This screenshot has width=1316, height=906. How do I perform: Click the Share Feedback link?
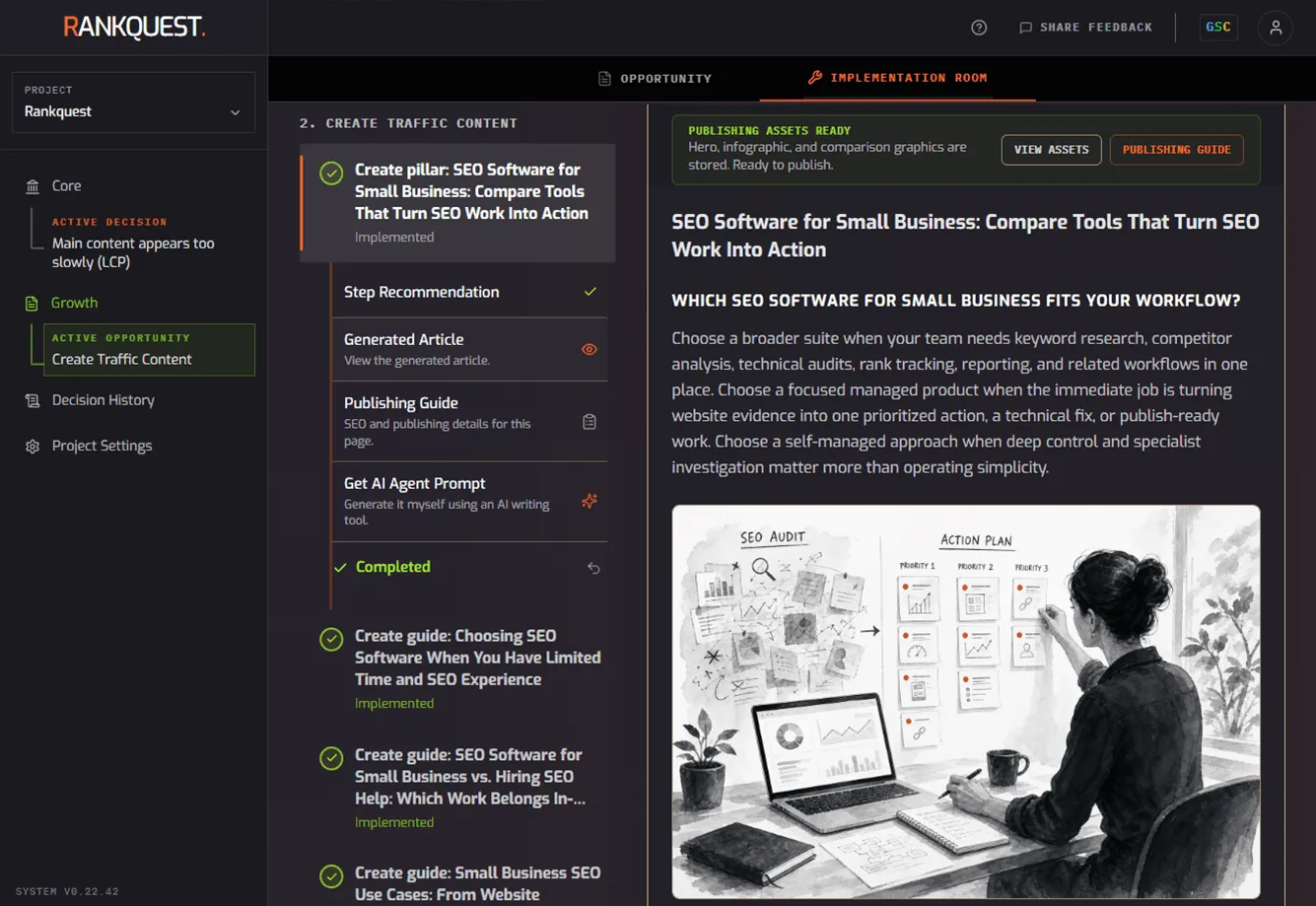click(1085, 28)
